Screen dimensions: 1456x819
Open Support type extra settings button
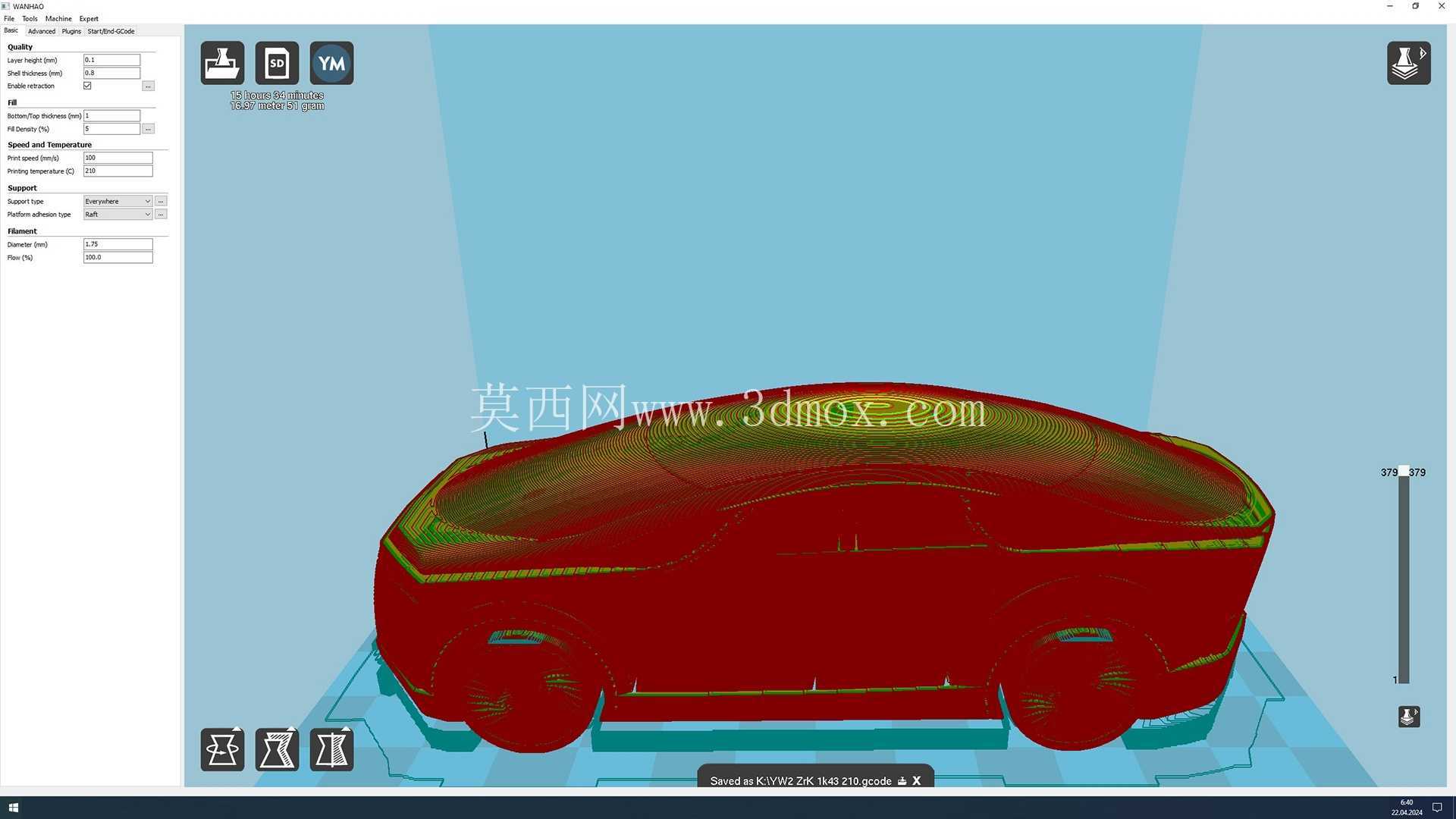coord(161,202)
